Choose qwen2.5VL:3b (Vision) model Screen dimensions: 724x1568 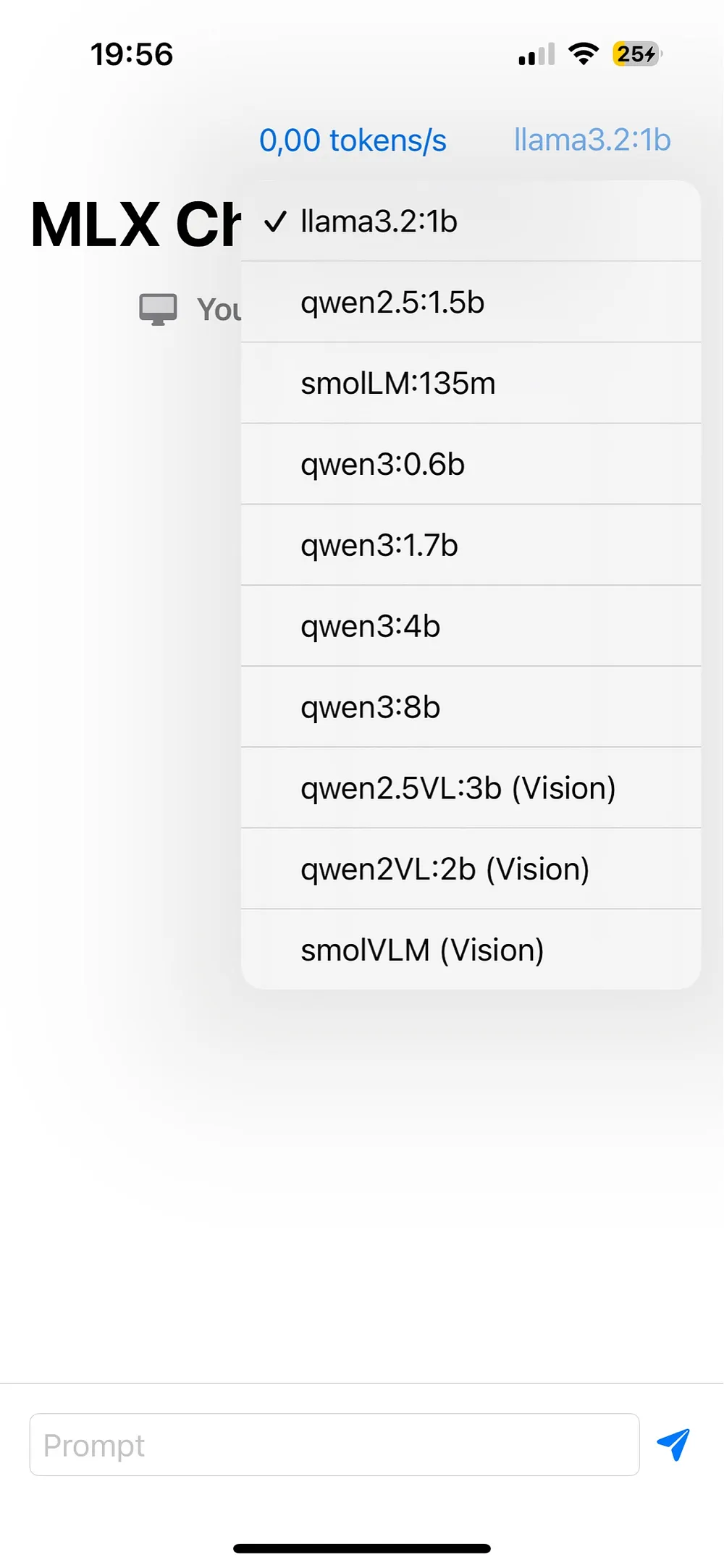tap(471, 788)
